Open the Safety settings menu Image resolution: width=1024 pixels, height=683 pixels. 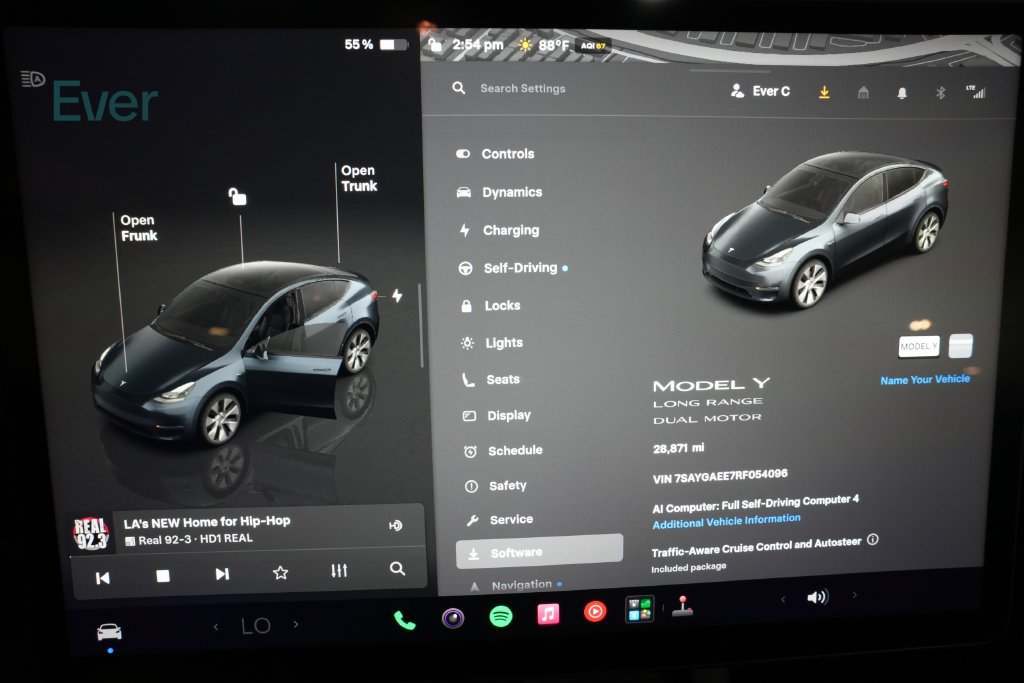tap(496, 486)
